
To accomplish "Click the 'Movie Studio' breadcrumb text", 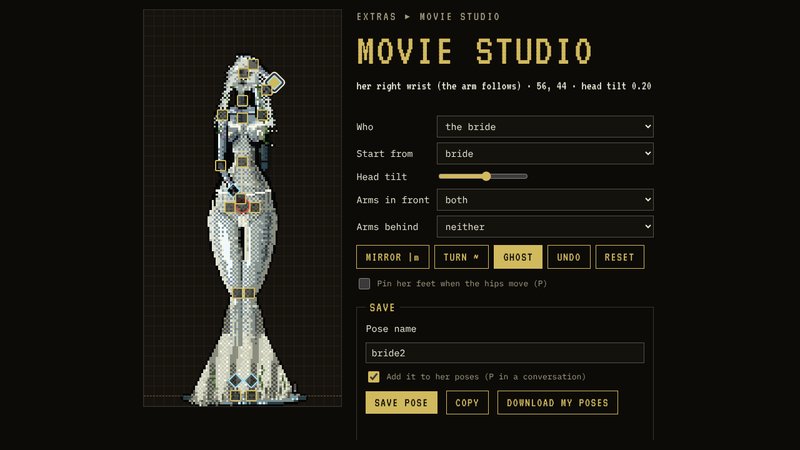I will pyautogui.click(x=459, y=16).
